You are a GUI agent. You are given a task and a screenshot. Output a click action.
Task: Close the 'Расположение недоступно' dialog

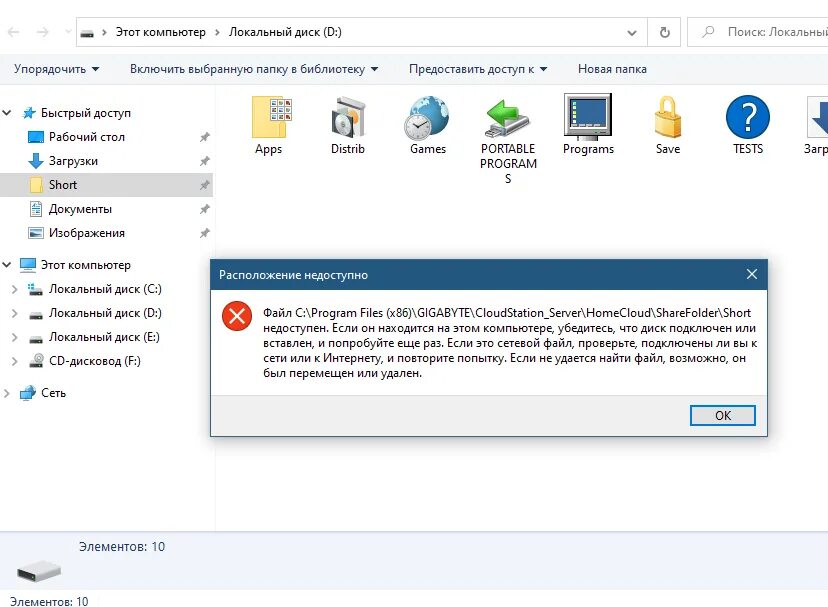[752, 274]
